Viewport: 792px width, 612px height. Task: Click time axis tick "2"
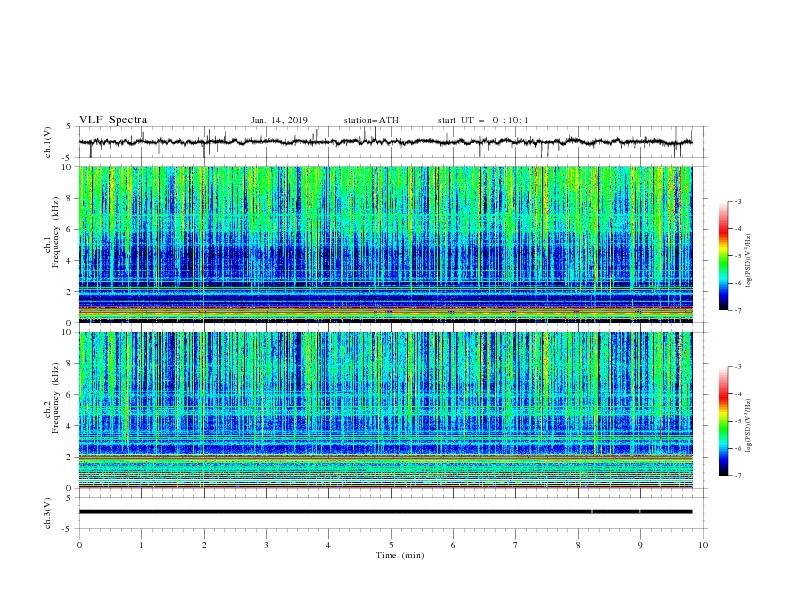coord(204,545)
